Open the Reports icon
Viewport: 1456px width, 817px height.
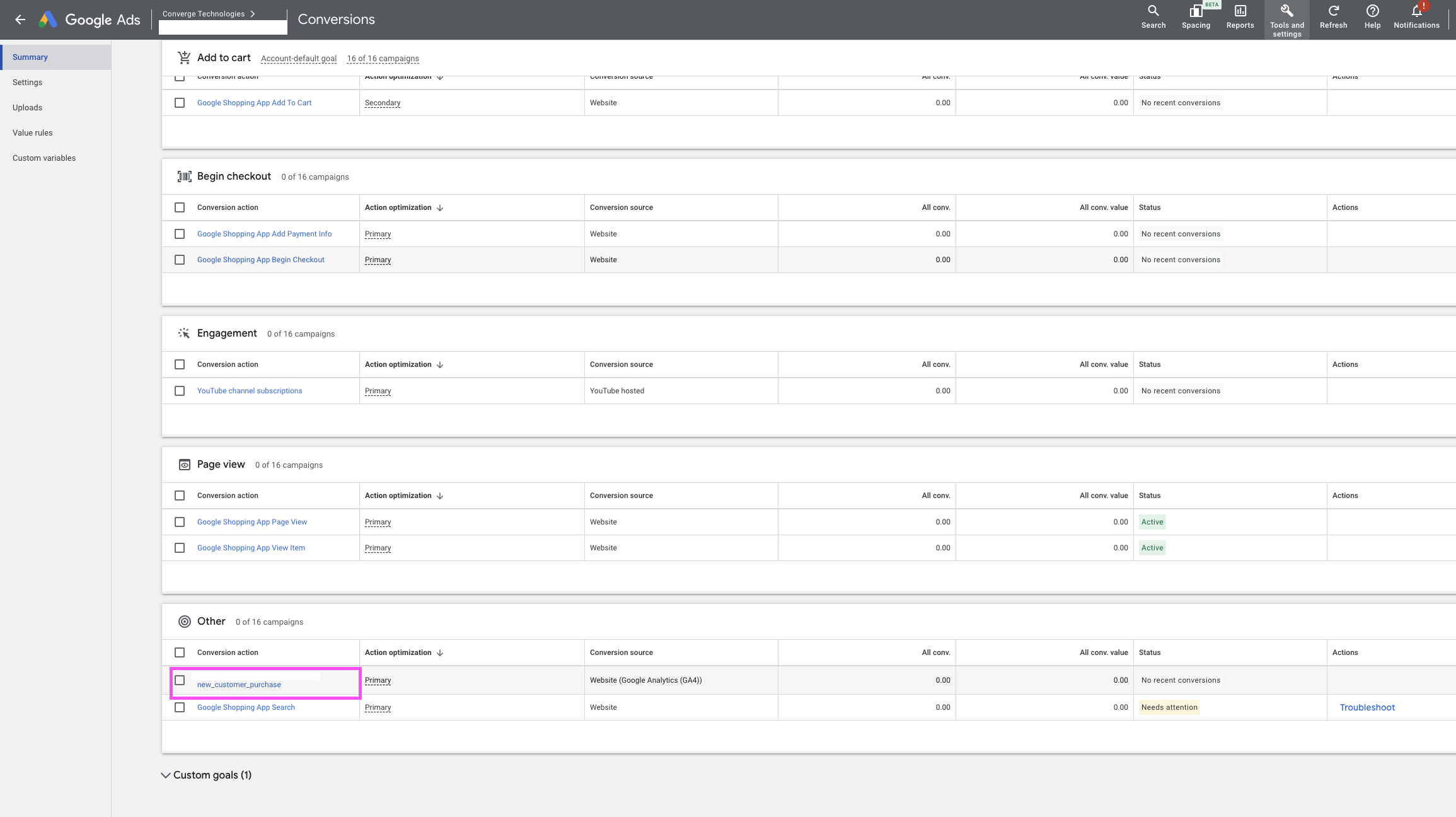(x=1240, y=11)
